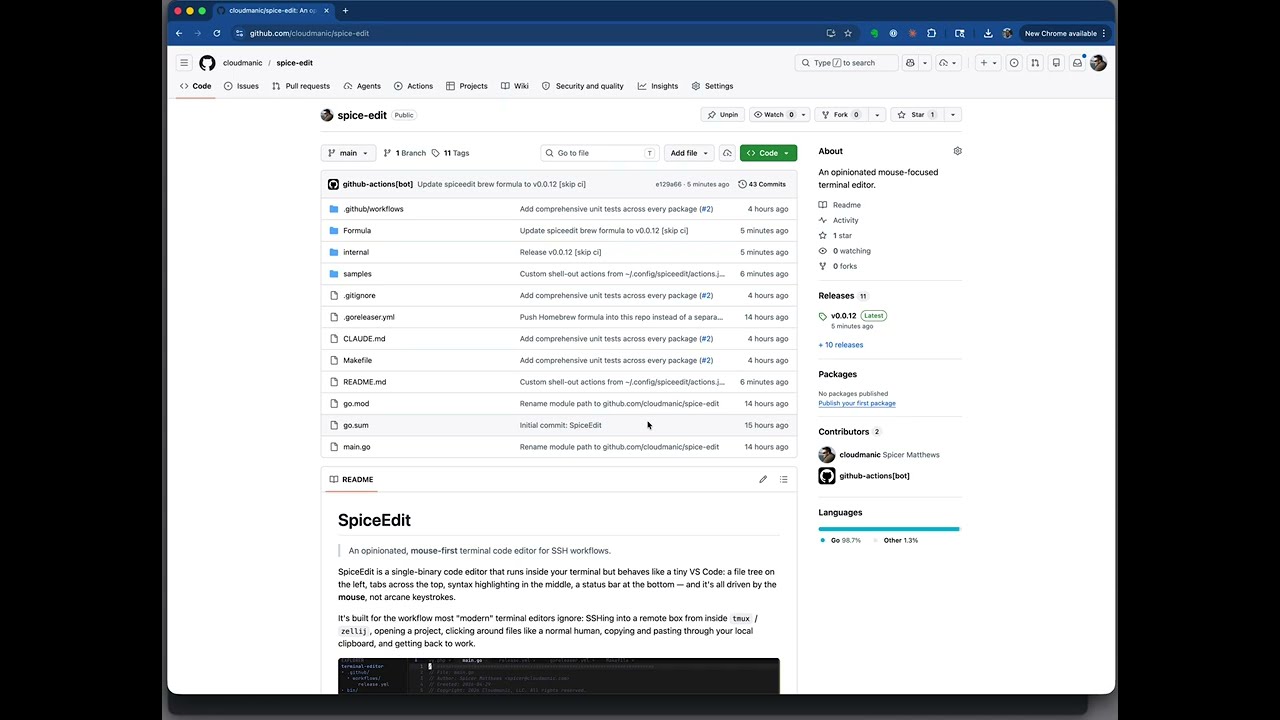Star the spice-edit repository
Screen dimensions: 1280x720
(917, 115)
